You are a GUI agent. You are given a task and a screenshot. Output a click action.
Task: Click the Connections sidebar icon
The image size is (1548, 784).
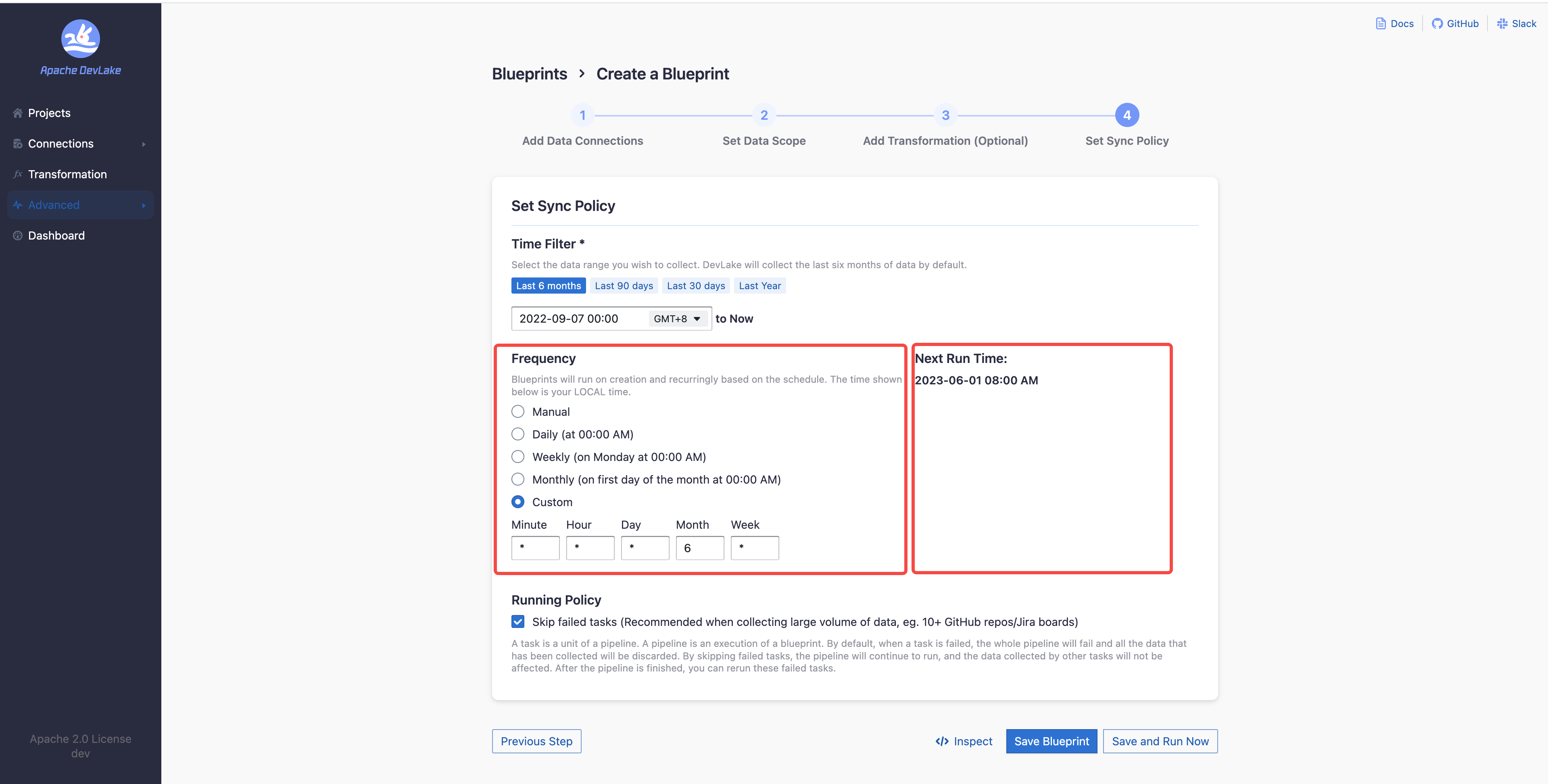17,144
